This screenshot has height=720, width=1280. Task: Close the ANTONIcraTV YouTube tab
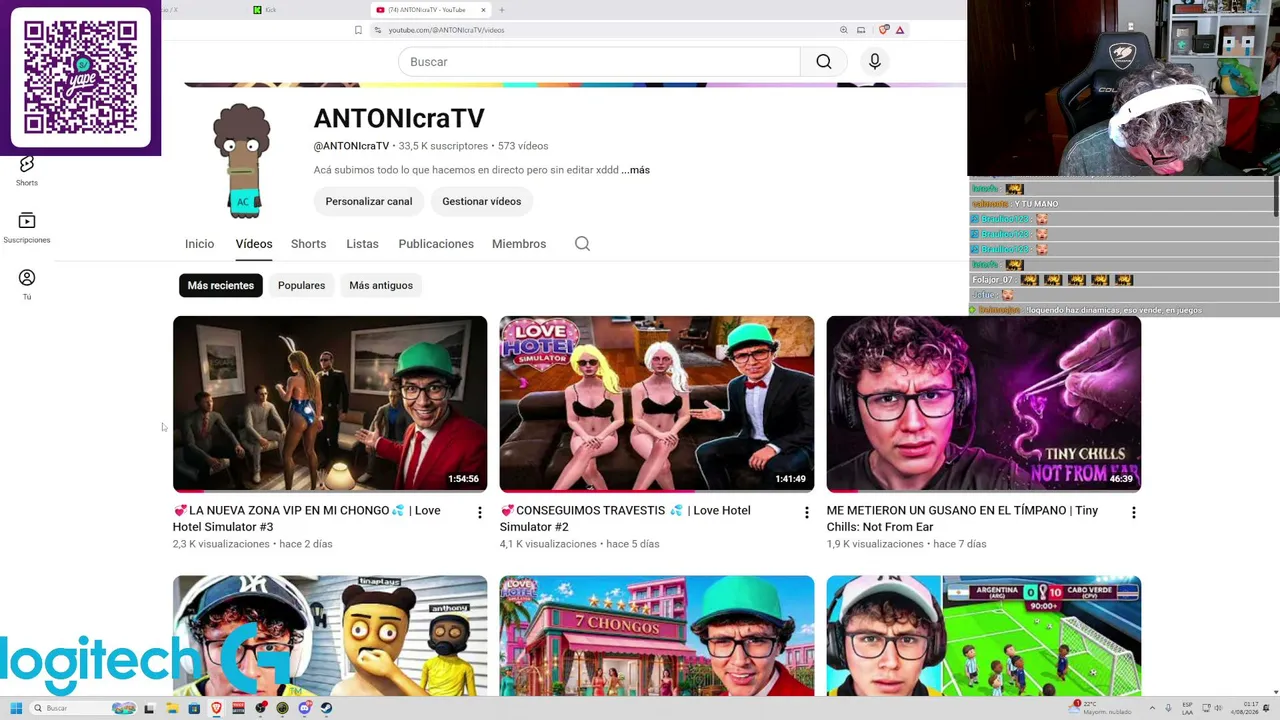tap(483, 10)
